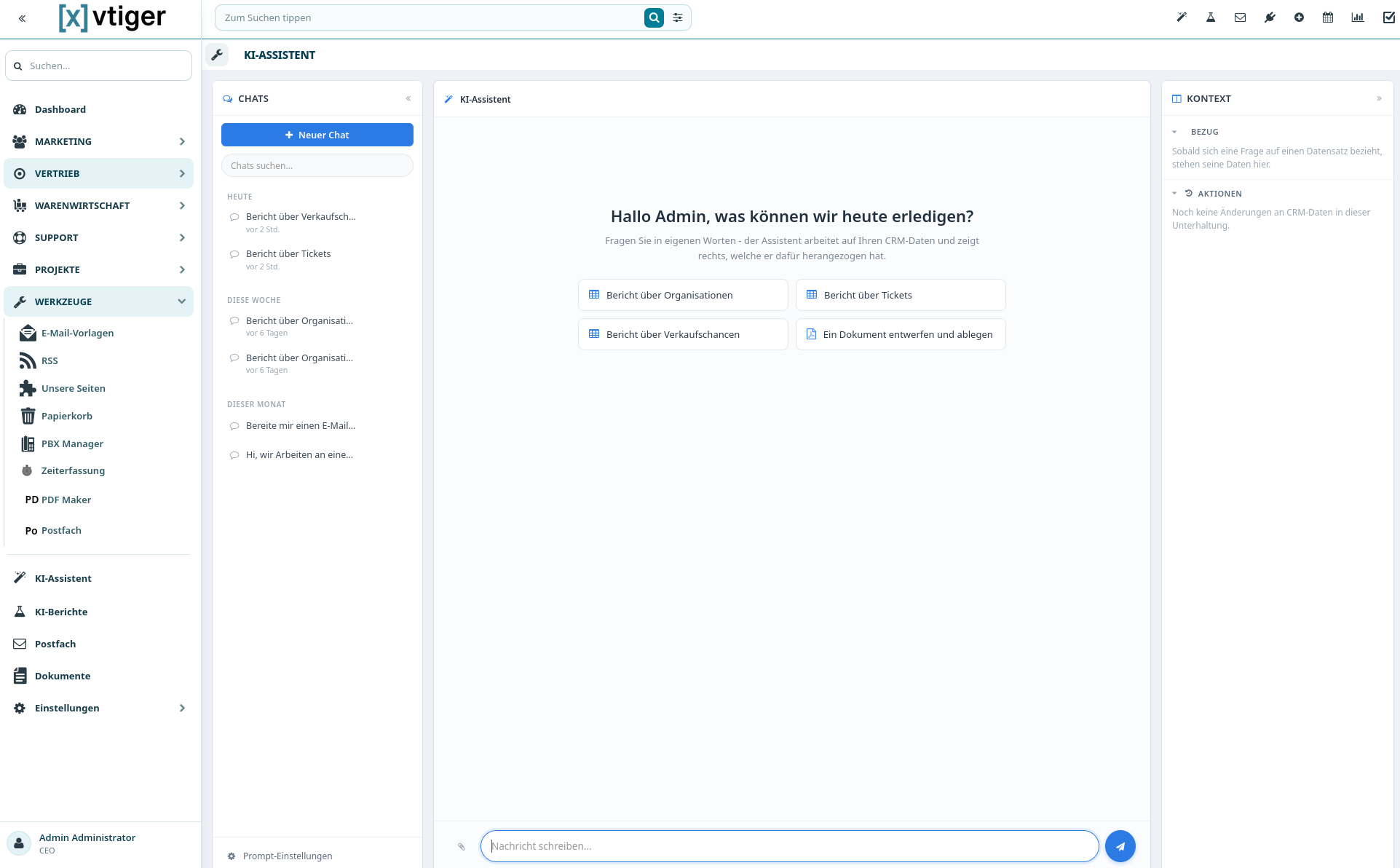The height and width of the screenshot is (868, 1400).
Task: Send message with paper plane button
Action: click(1120, 846)
